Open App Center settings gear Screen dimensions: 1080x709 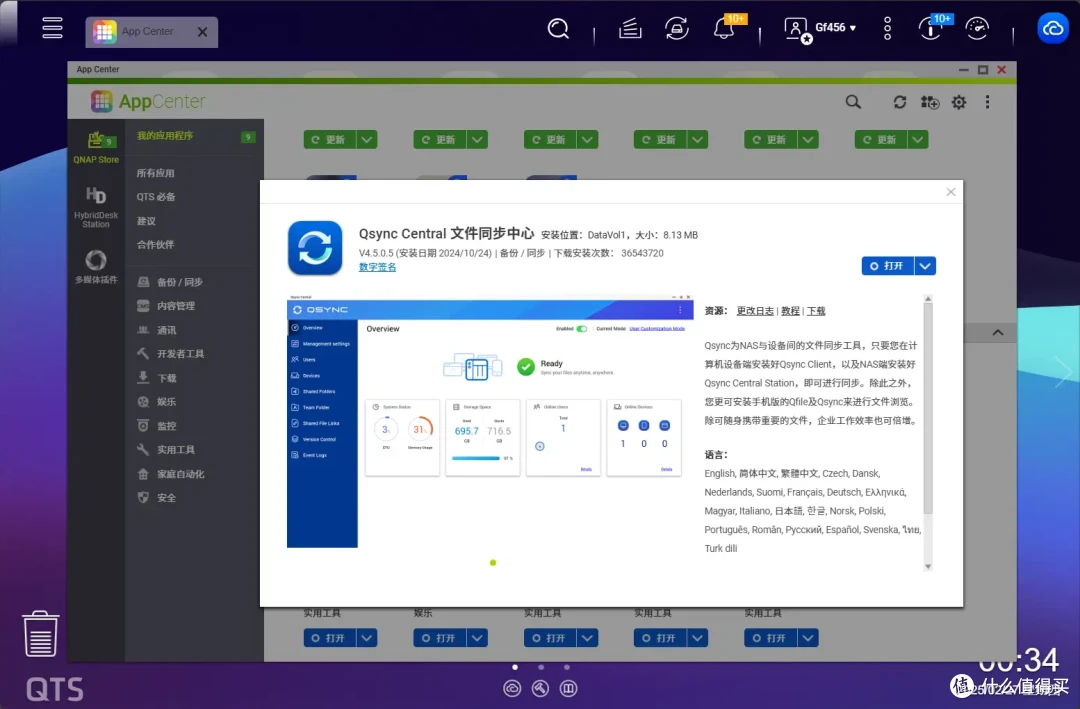pos(959,102)
